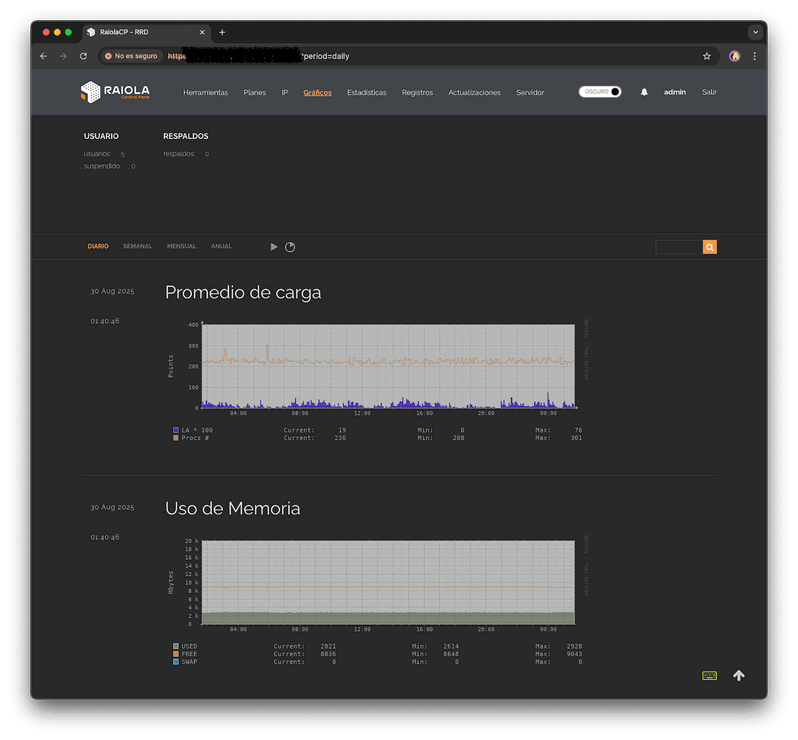This screenshot has width=798, height=740.
Task: Reload the page in the browser
Action: coord(83,56)
